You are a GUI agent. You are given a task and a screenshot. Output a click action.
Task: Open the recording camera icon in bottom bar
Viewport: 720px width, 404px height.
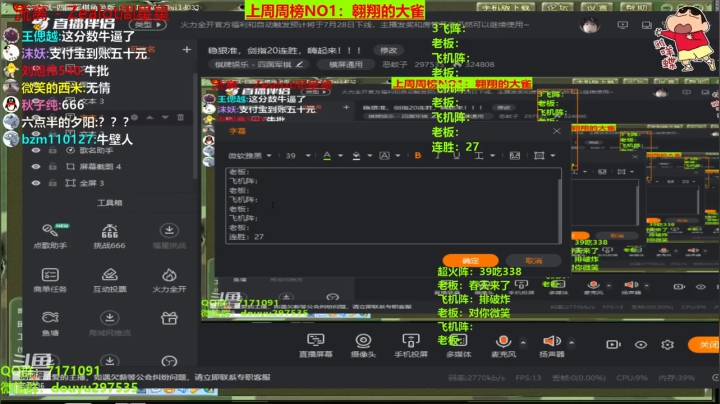[613, 344]
